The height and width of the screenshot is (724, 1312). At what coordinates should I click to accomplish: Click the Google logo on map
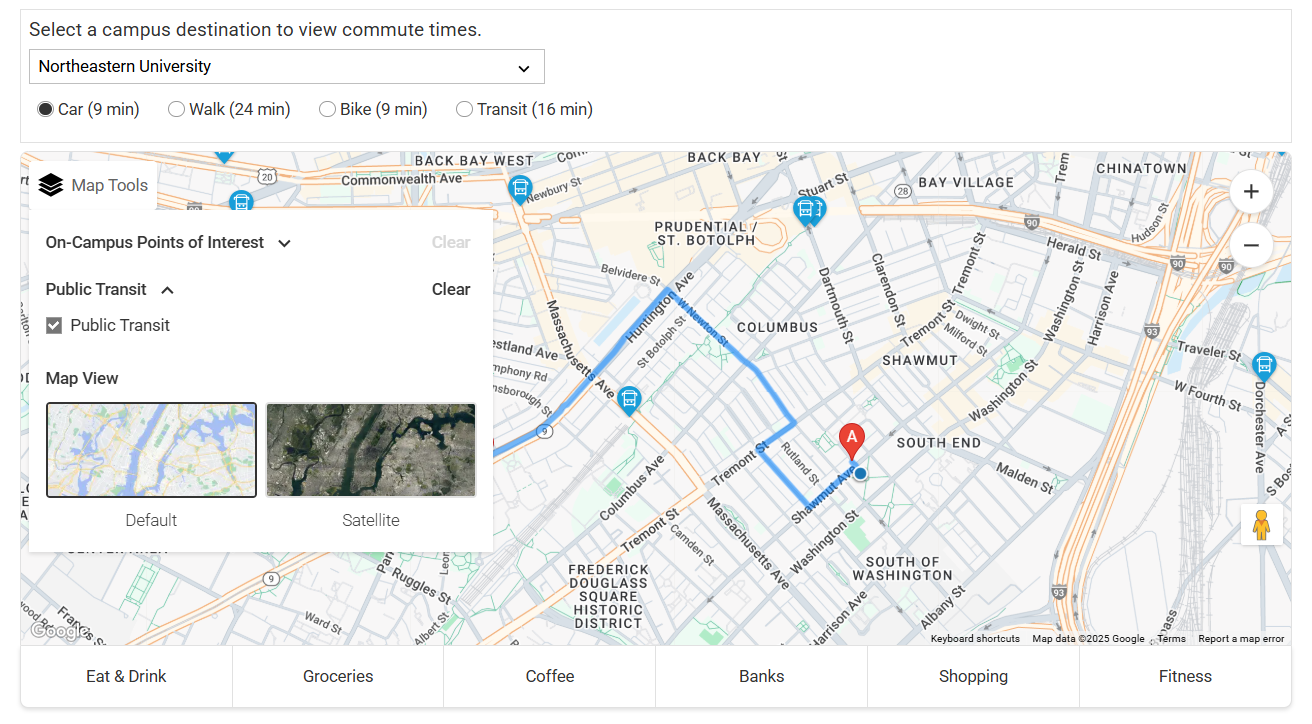(x=58, y=631)
